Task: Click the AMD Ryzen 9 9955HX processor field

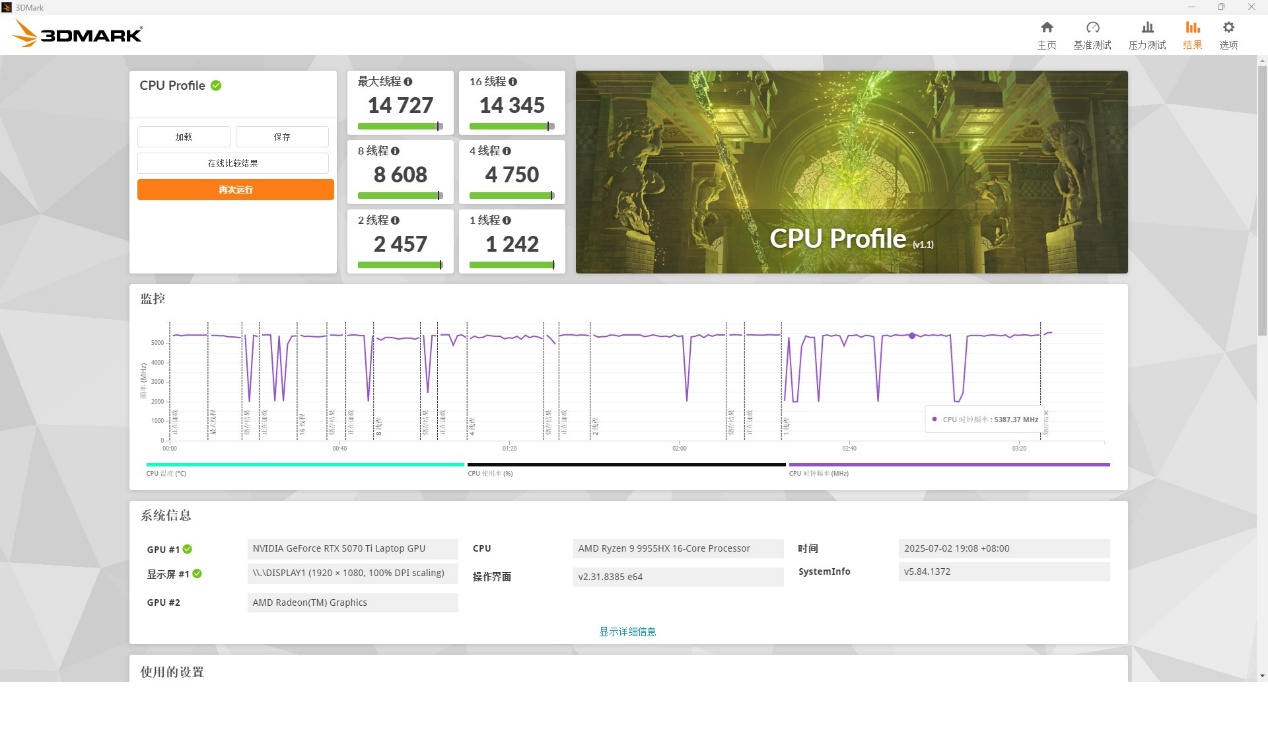Action: pyautogui.click(x=679, y=549)
